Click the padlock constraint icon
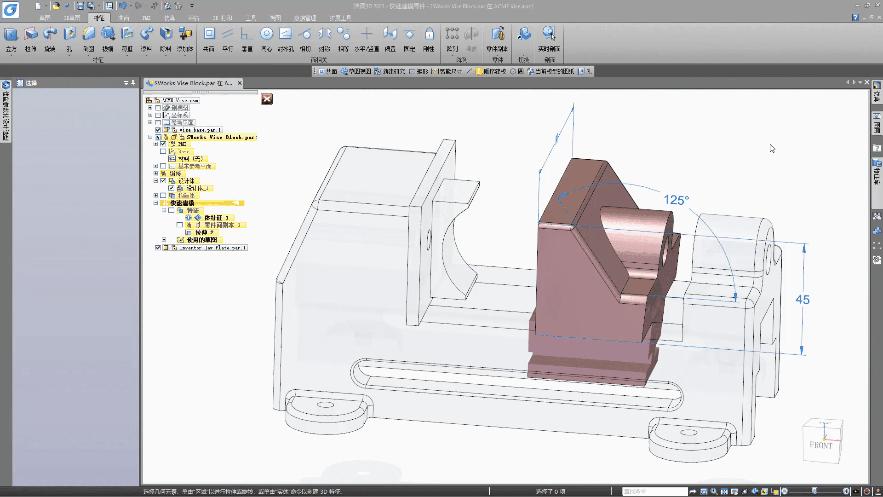The width and height of the screenshot is (883, 497). click(x=429, y=35)
